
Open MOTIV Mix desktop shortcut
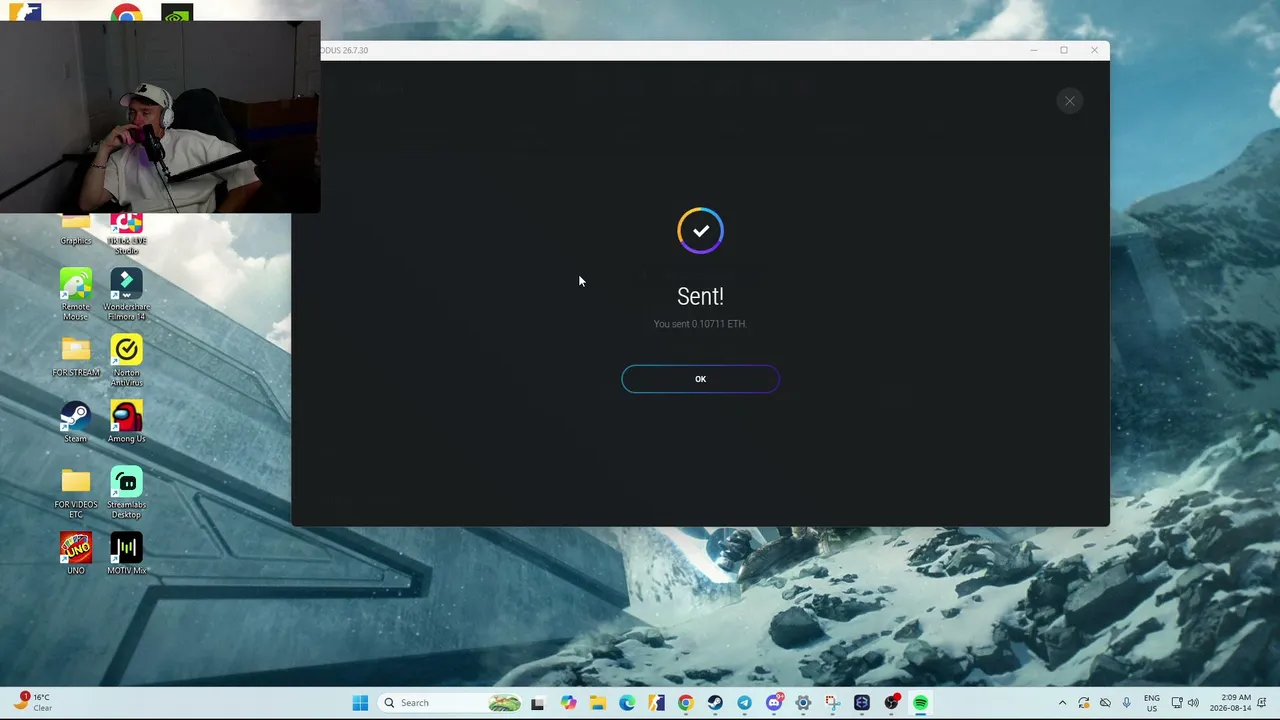126,554
